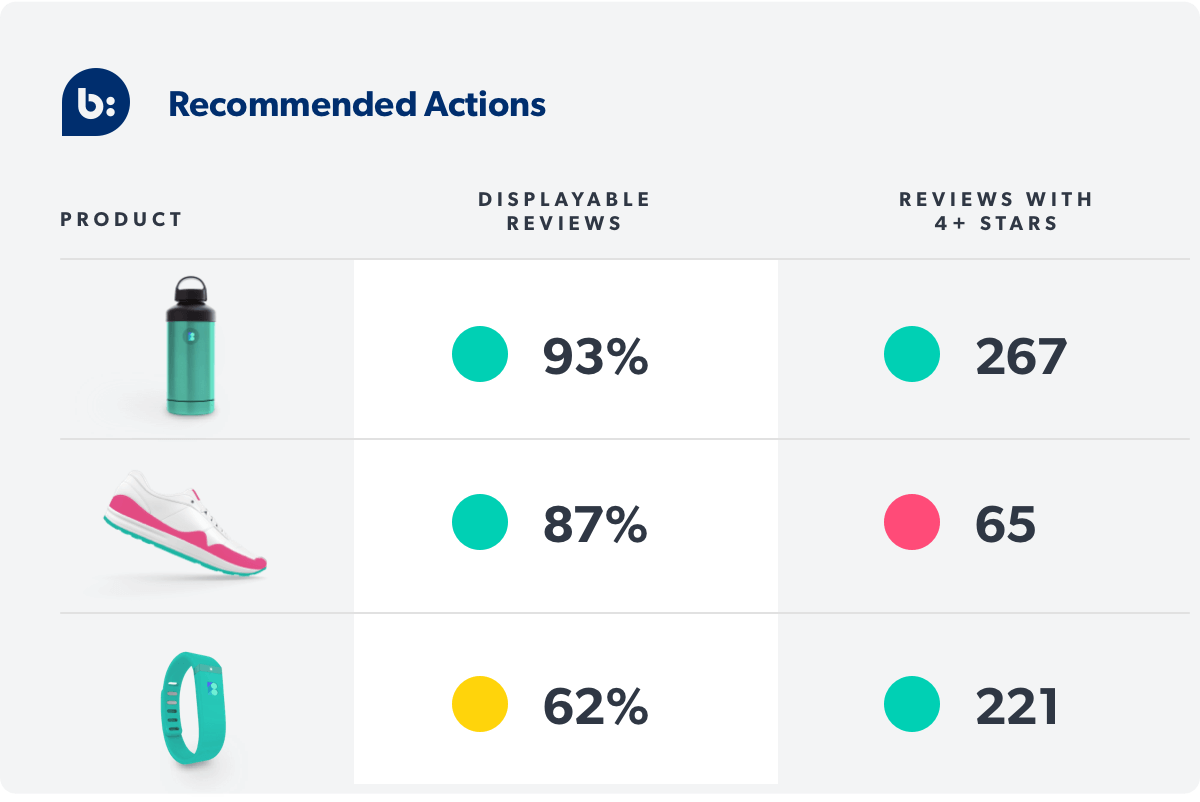Click green status dot beside 93%
The image size is (1200, 802).
point(480,355)
